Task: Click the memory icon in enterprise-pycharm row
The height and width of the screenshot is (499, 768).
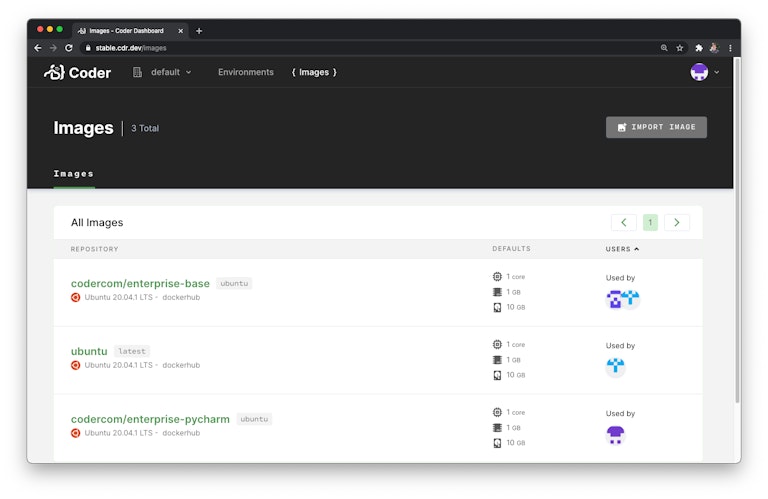Action: coord(497,428)
